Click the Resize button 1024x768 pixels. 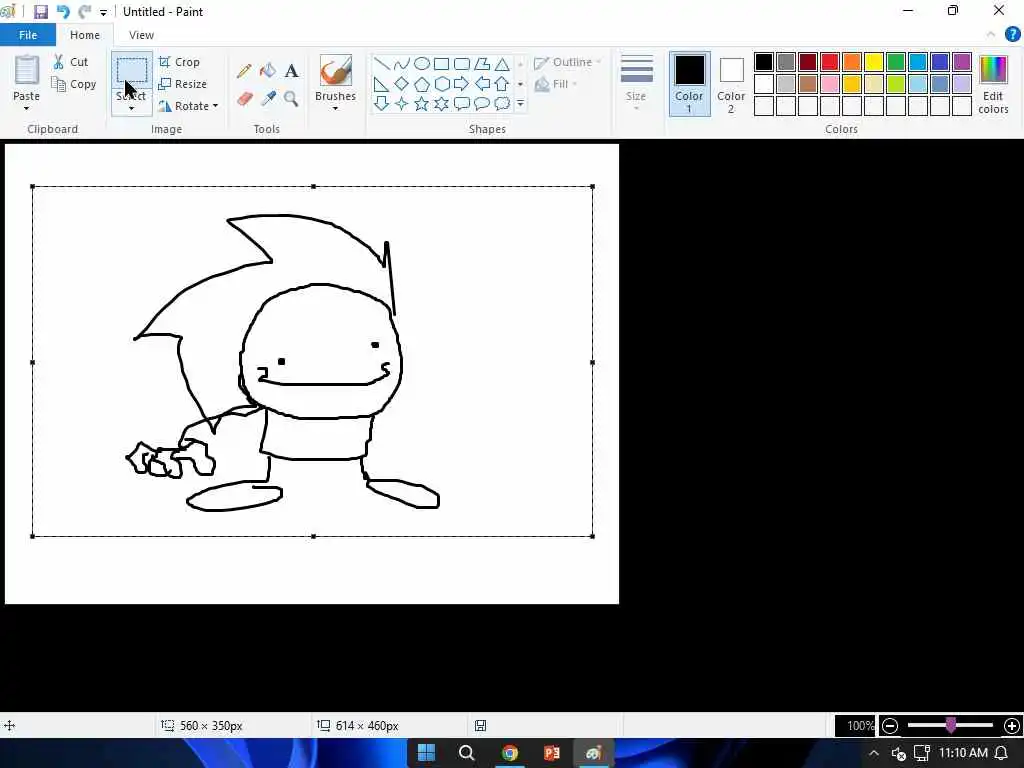182,84
